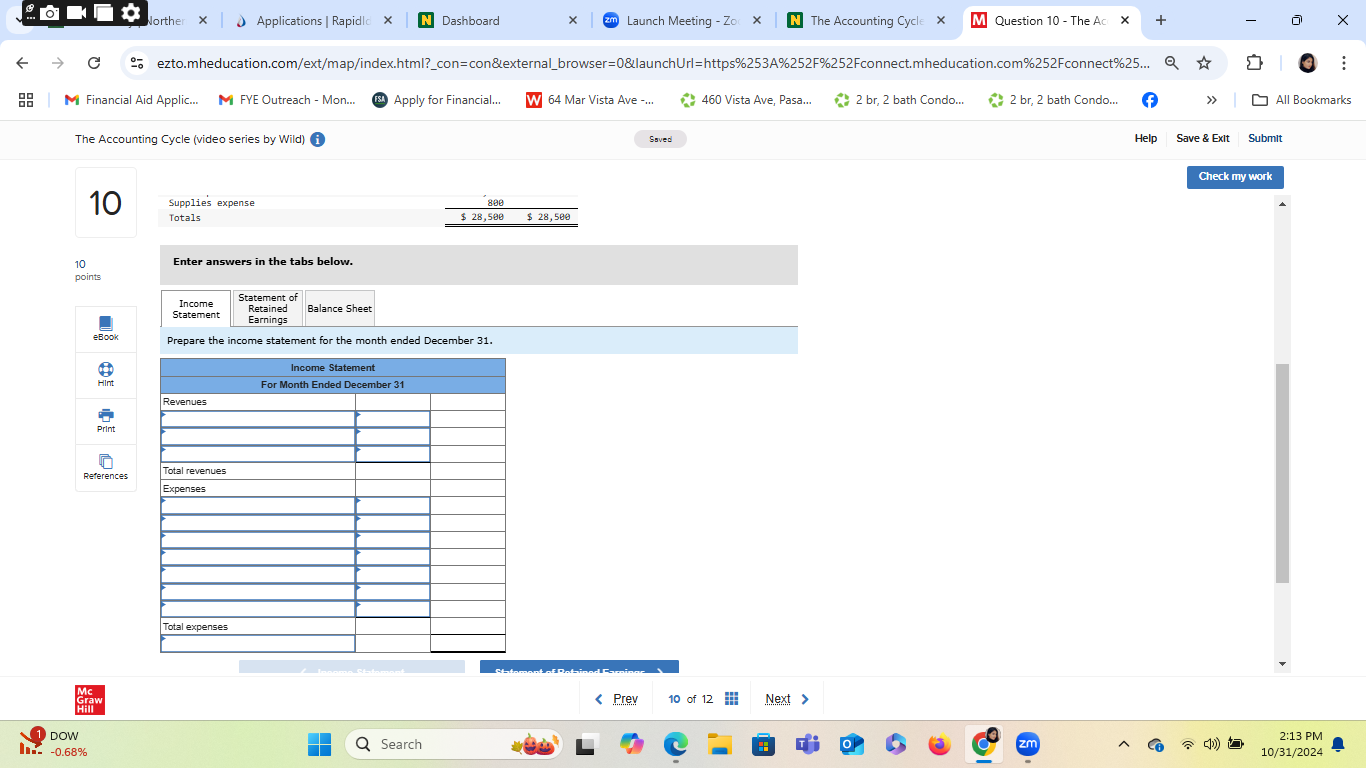Switch to the Dashboard browser tab
1366x768 pixels.
(x=497, y=20)
